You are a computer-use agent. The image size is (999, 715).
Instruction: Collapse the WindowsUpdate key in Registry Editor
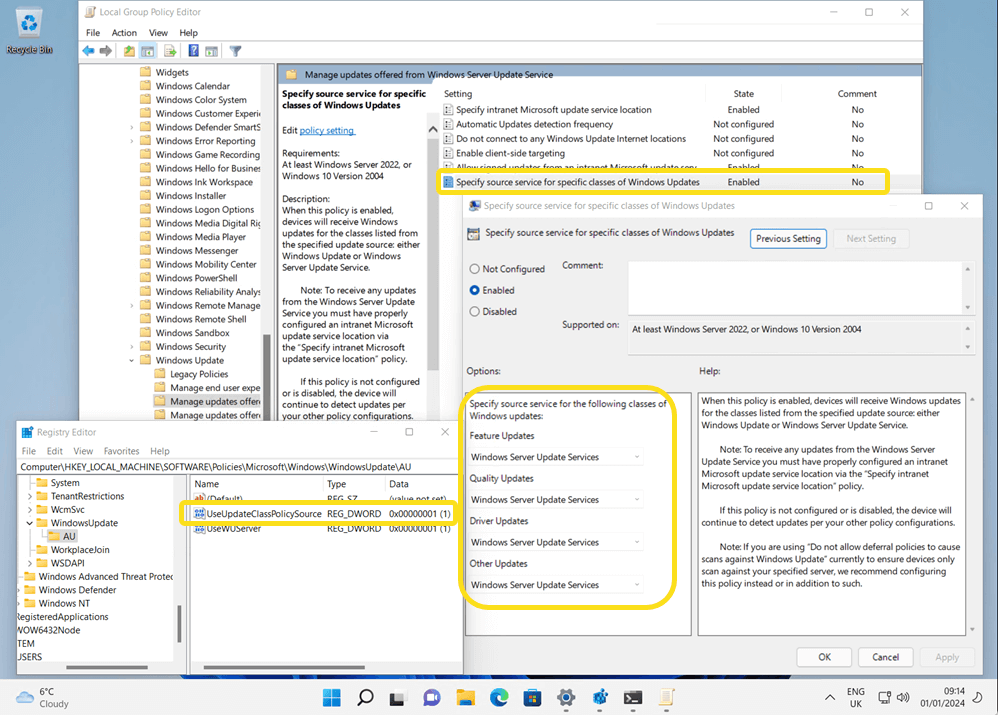(29, 523)
